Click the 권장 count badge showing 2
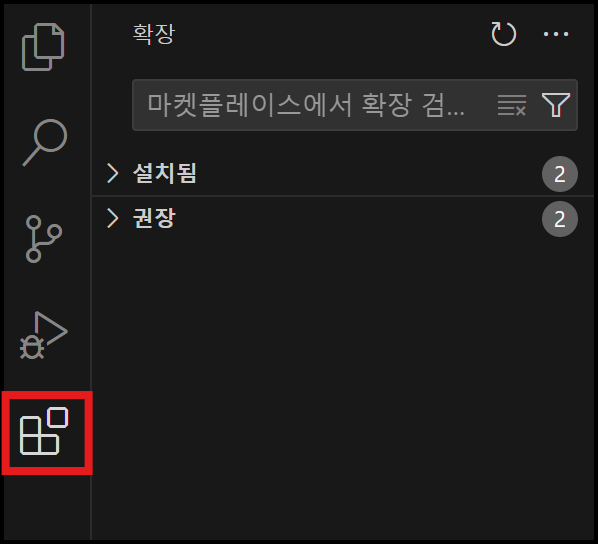Image resolution: width=598 pixels, height=544 pixels. point(559,219)
